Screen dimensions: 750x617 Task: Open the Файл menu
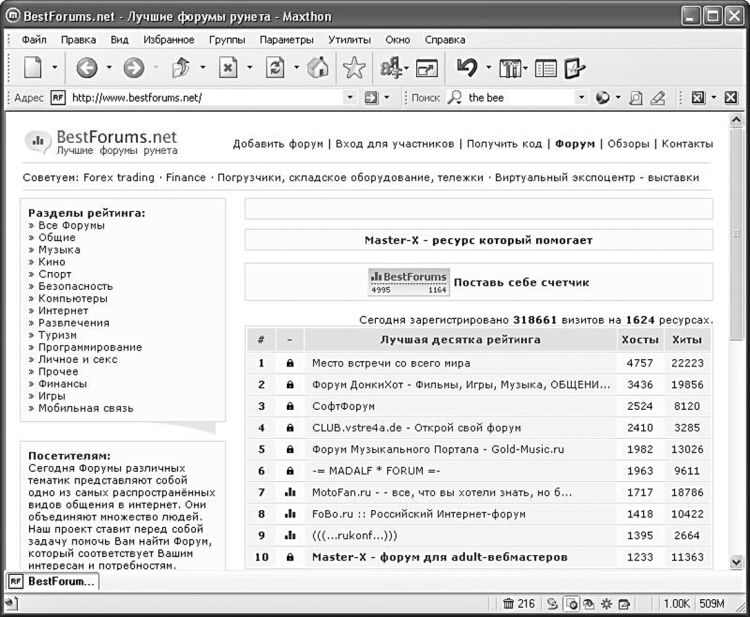(34, 40)
